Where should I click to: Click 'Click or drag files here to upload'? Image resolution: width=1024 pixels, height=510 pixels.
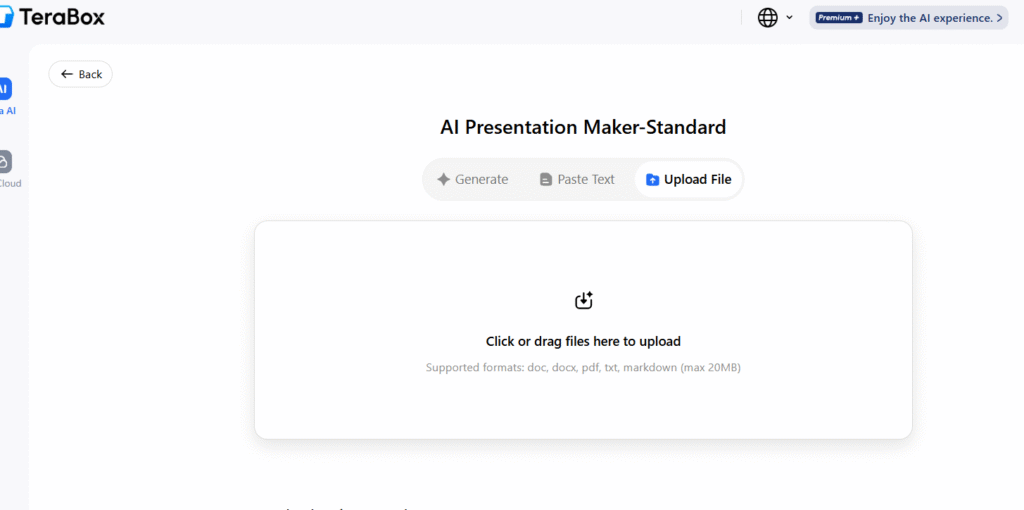(583, 341)
